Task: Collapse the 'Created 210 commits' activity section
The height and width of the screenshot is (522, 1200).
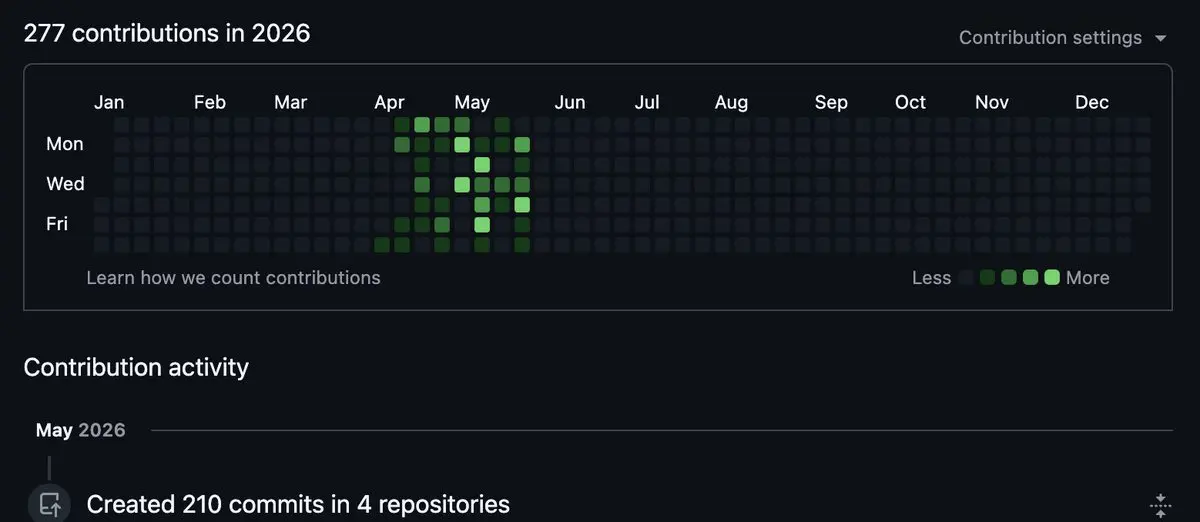Action: (1160, 504)
